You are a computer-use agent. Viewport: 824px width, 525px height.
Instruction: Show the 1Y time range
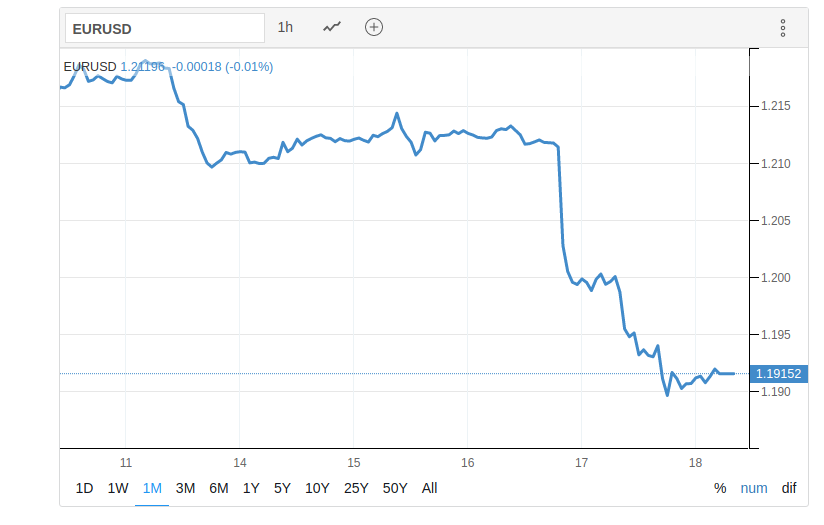[x=251, y=488]
